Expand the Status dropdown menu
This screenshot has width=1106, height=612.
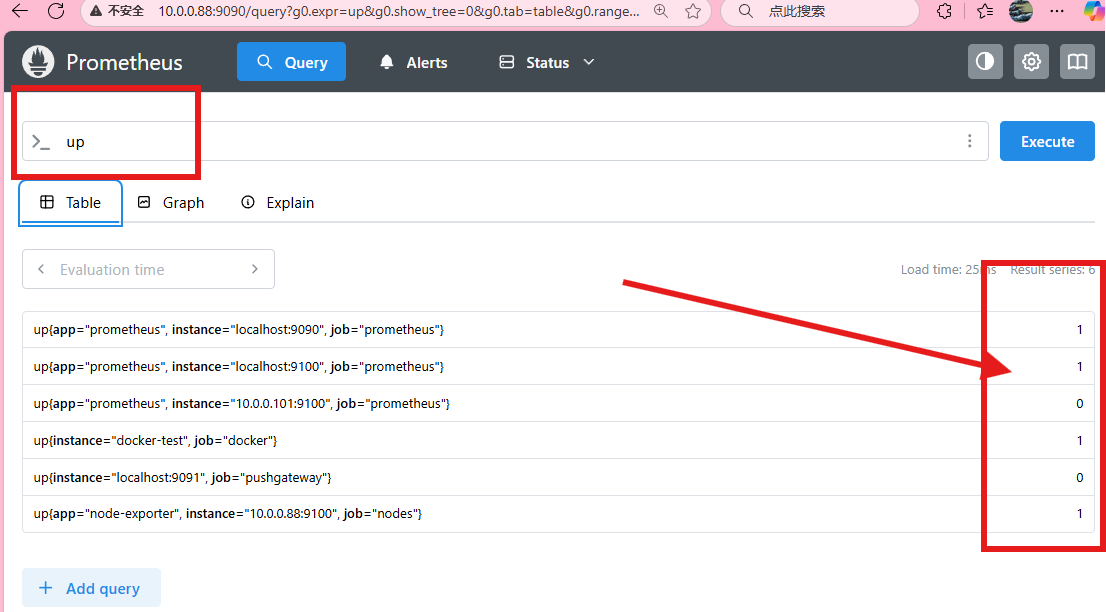(547, 62)
